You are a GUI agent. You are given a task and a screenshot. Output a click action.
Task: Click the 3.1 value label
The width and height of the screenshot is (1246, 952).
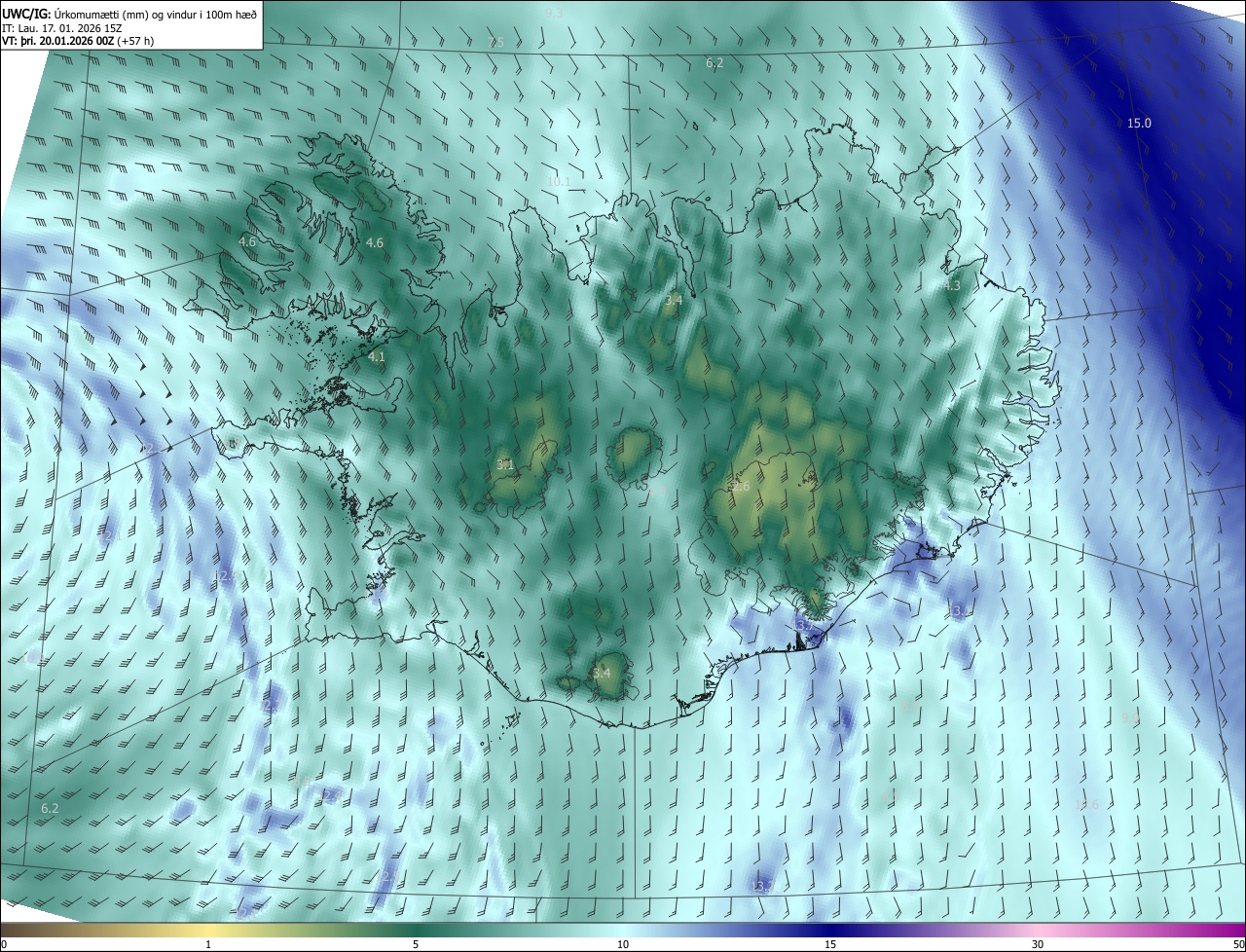(x=504, y=464)
